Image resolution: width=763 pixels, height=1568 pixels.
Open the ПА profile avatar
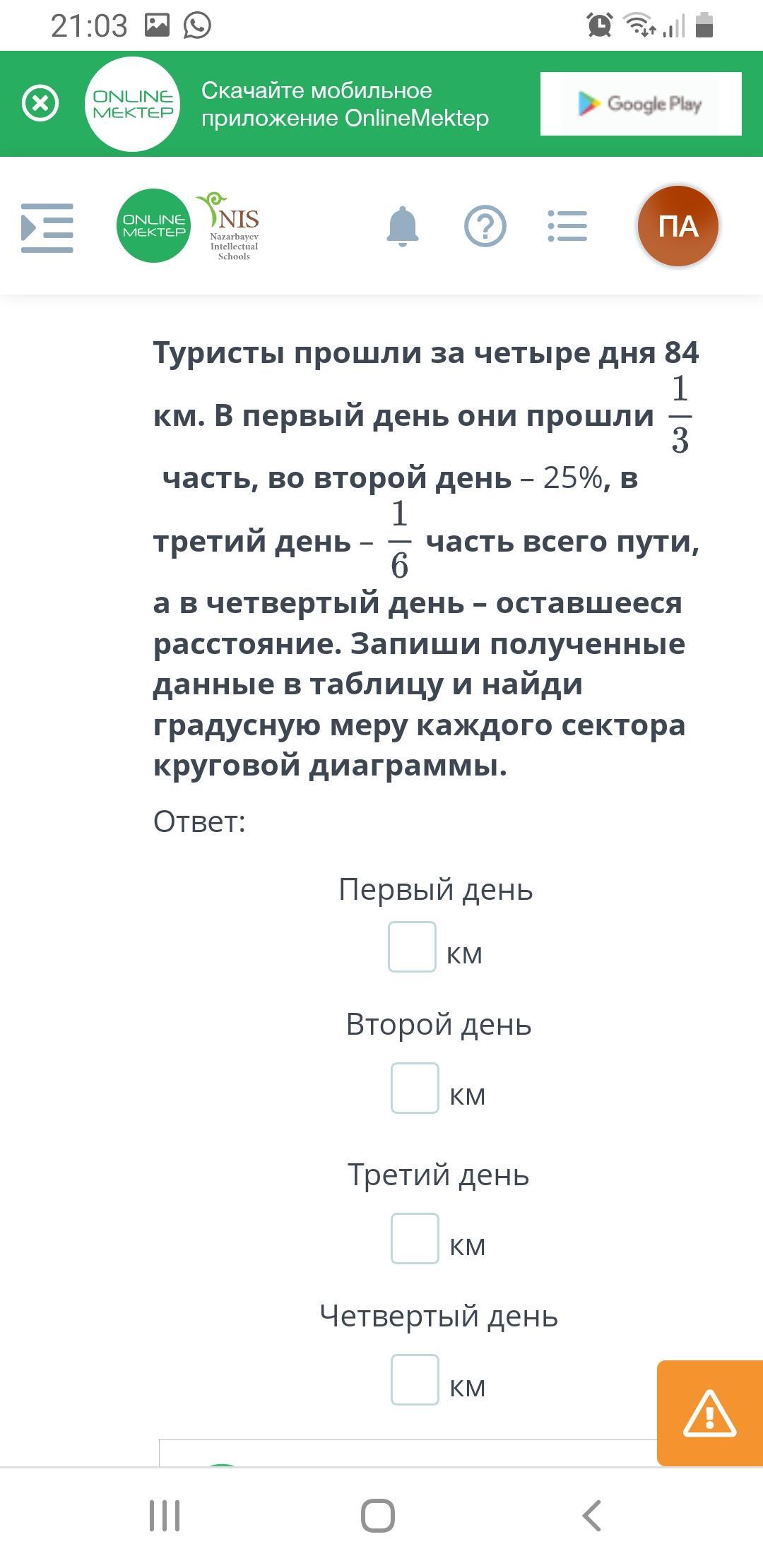click(678, 226)
